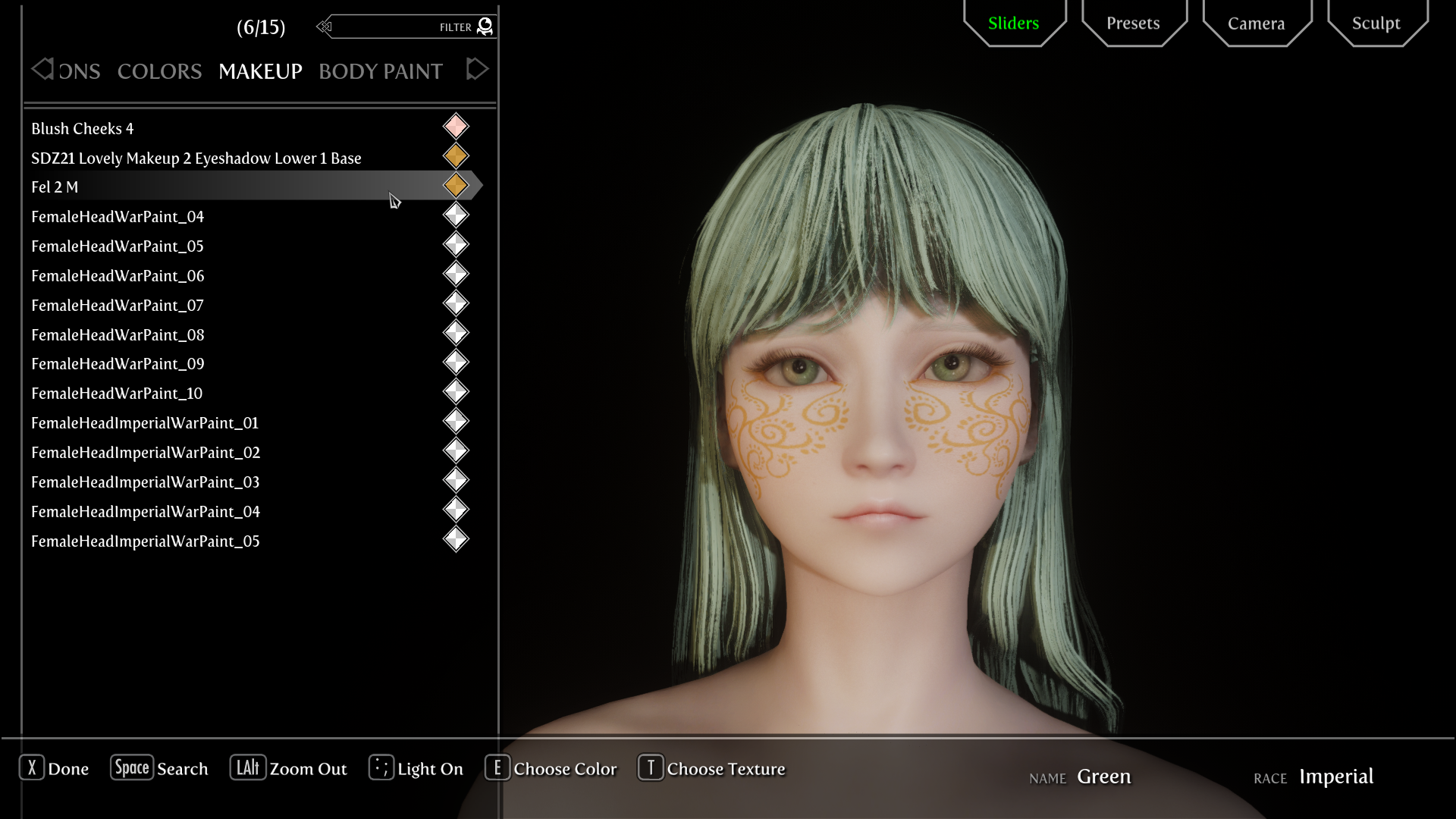This screenshot has height=819, width=1456.
Task: Click the filter text input field
Action: click(x=387, y=27)
